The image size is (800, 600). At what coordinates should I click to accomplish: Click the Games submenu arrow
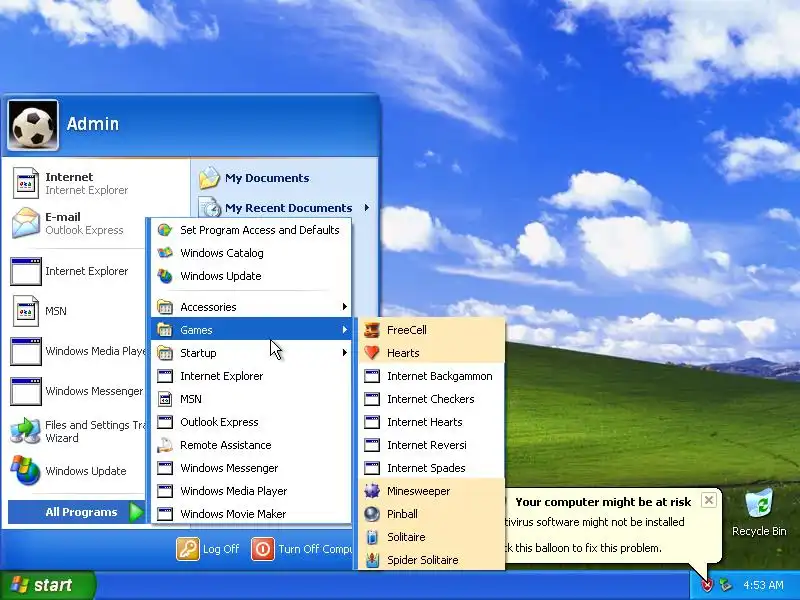345,330
